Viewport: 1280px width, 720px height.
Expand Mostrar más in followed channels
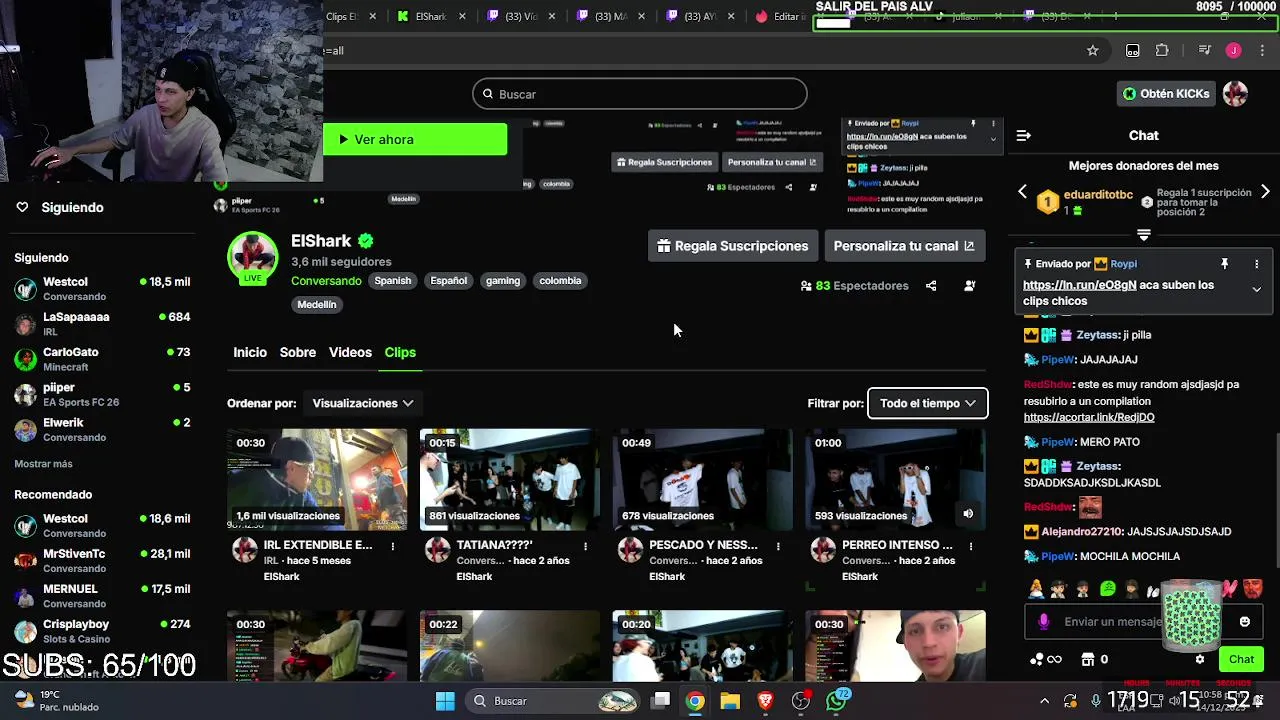43,464
